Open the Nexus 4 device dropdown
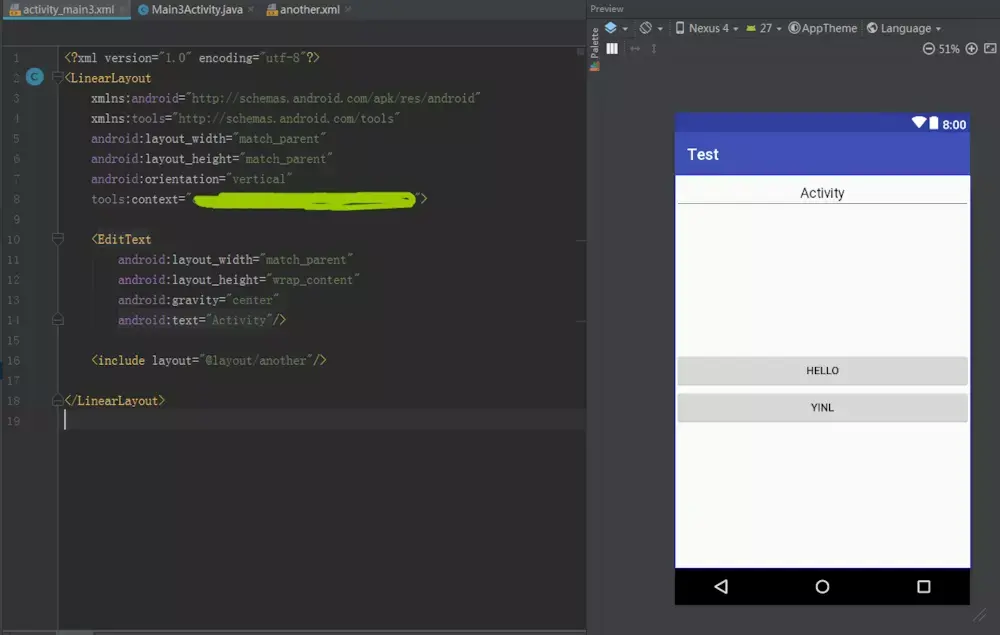The image size is (1000, 635). click(707, 28)
